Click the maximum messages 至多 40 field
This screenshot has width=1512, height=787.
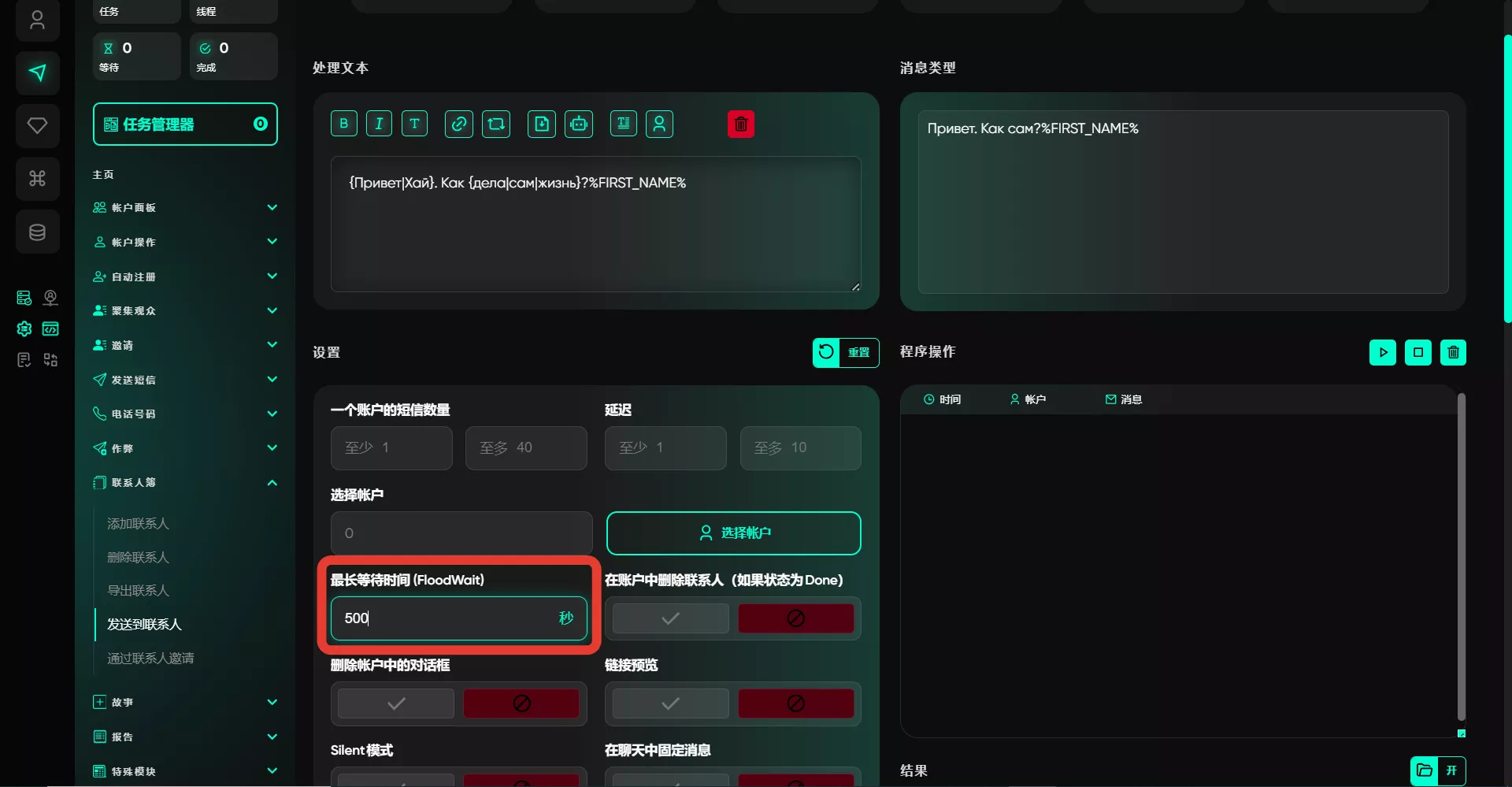pyautogui.click(x=526, y=448)
